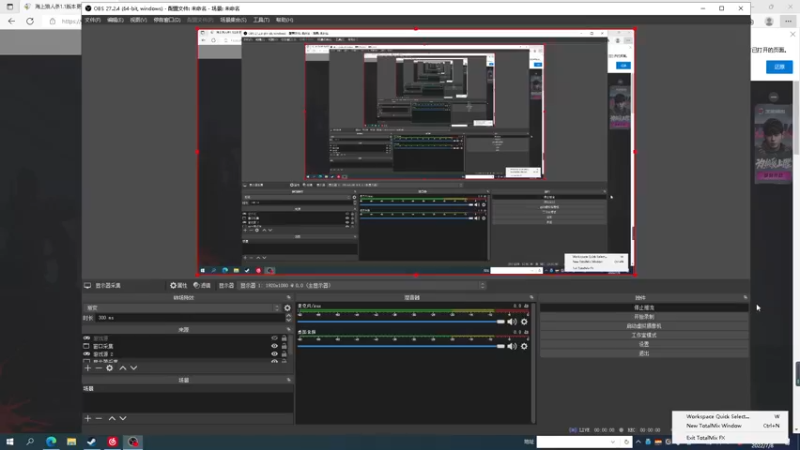Add a new scene with the plus icon

88,418
